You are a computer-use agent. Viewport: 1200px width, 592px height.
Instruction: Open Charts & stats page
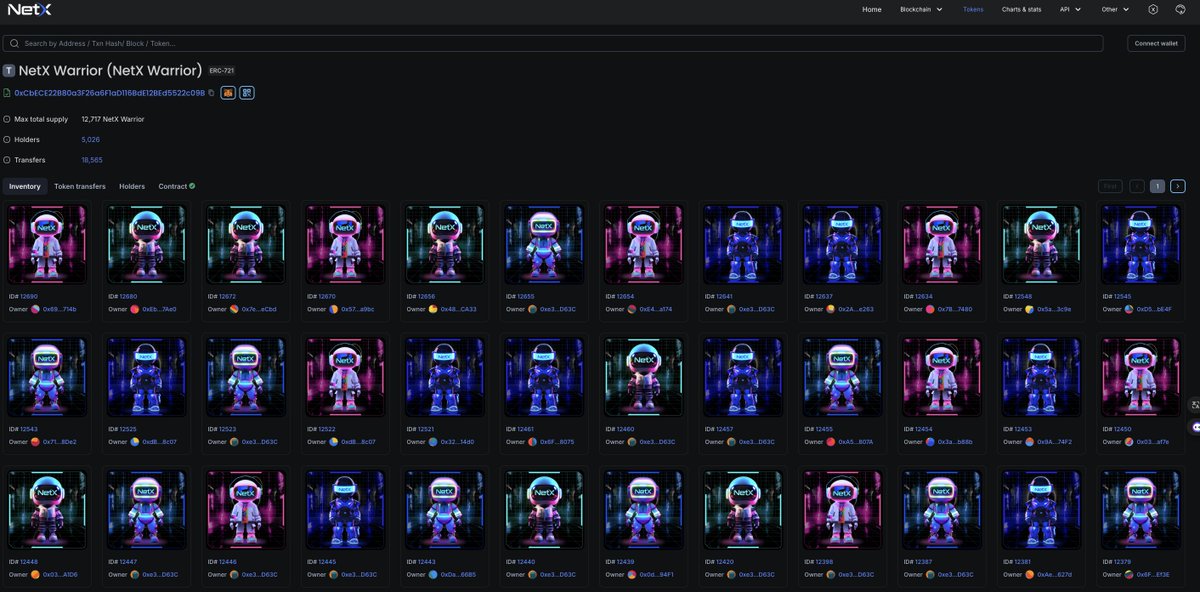tap(1021, 9)
